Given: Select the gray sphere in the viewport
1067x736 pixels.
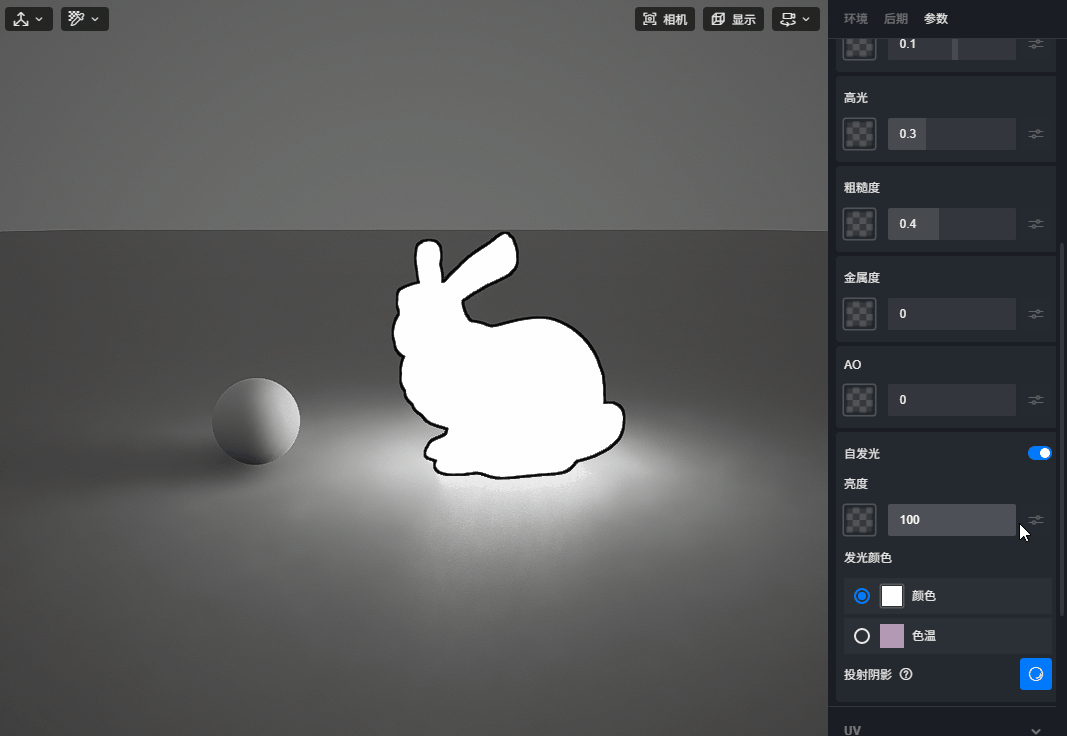Looking at the screenshot, I should (256, 421).
